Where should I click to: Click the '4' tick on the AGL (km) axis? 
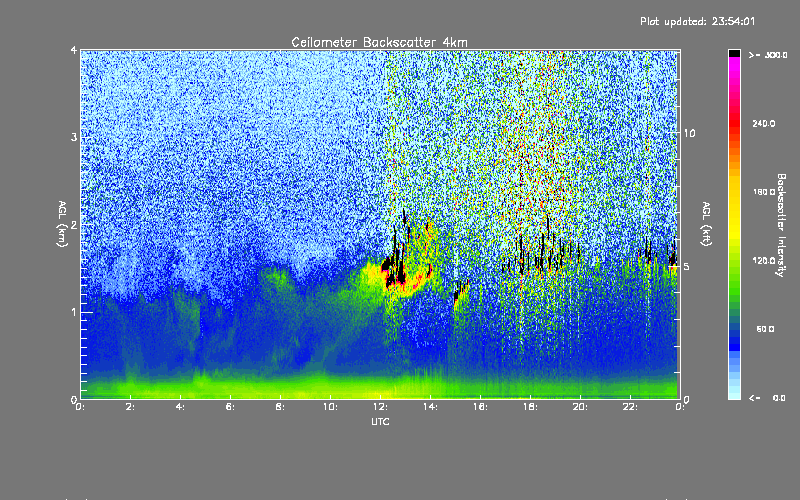pos(74,50)
